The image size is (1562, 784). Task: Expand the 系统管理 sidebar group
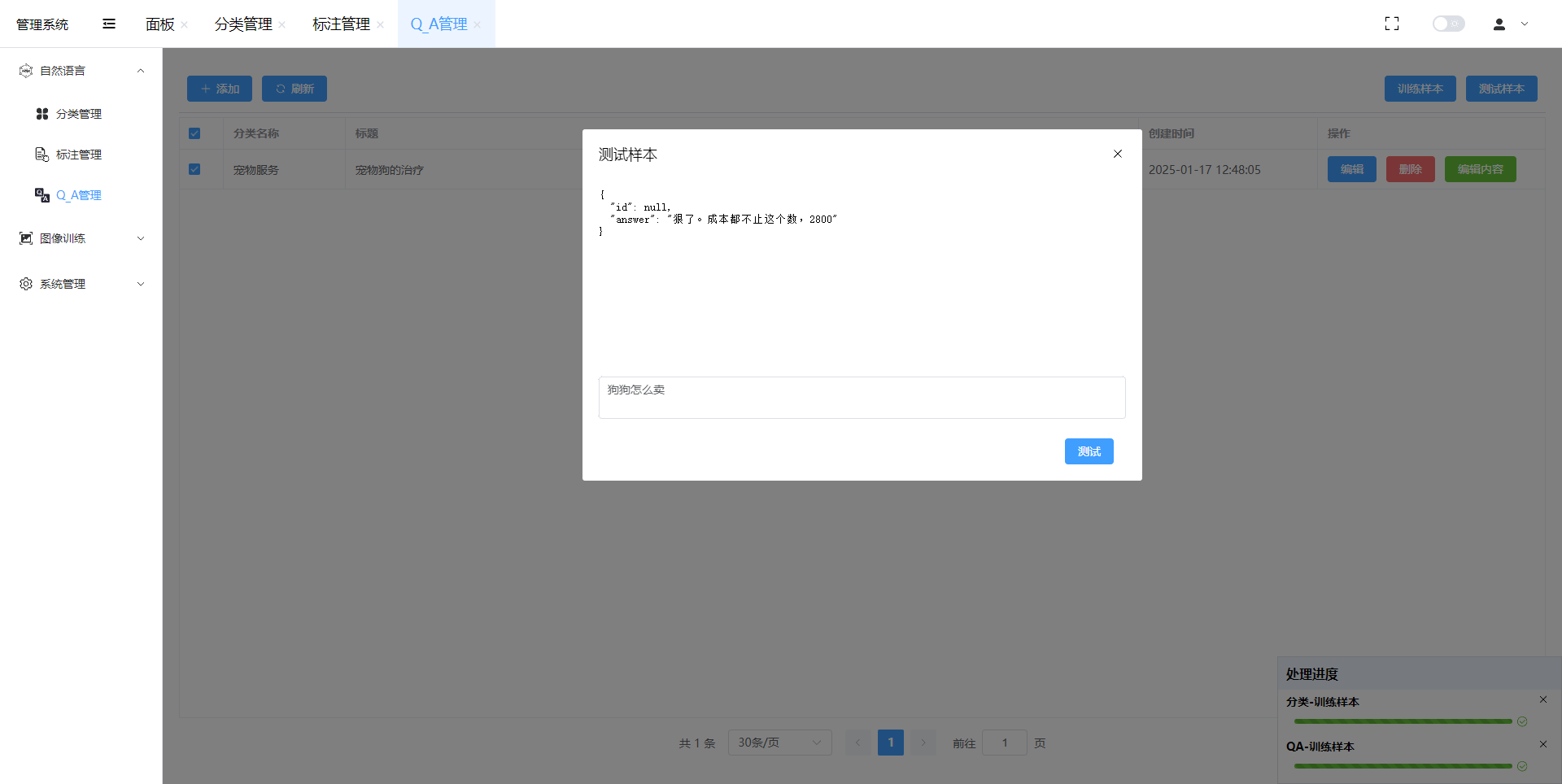point(81,284)
